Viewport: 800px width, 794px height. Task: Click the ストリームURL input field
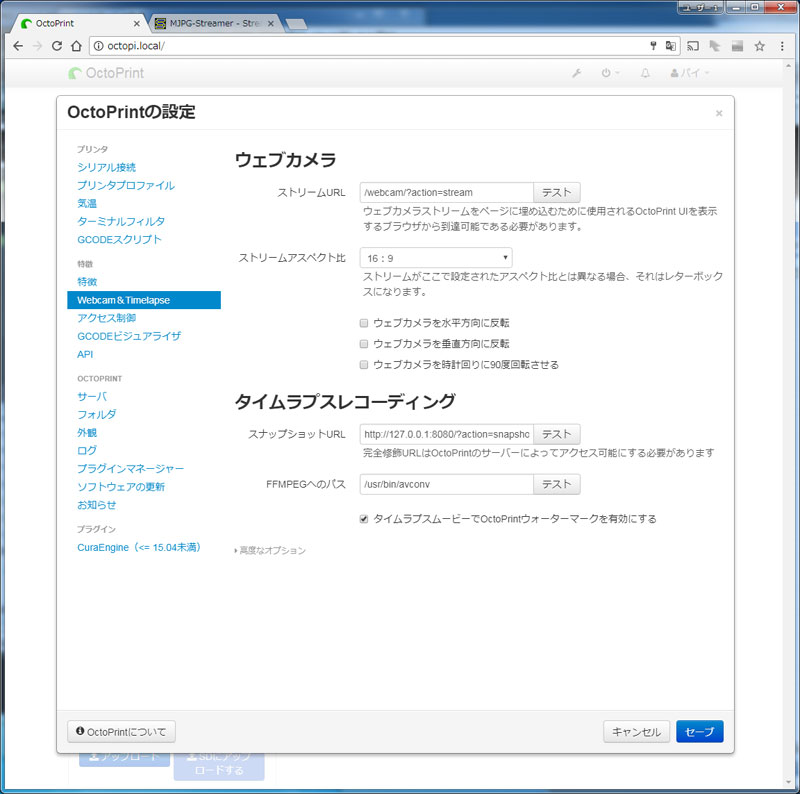[x=446, y=192]
